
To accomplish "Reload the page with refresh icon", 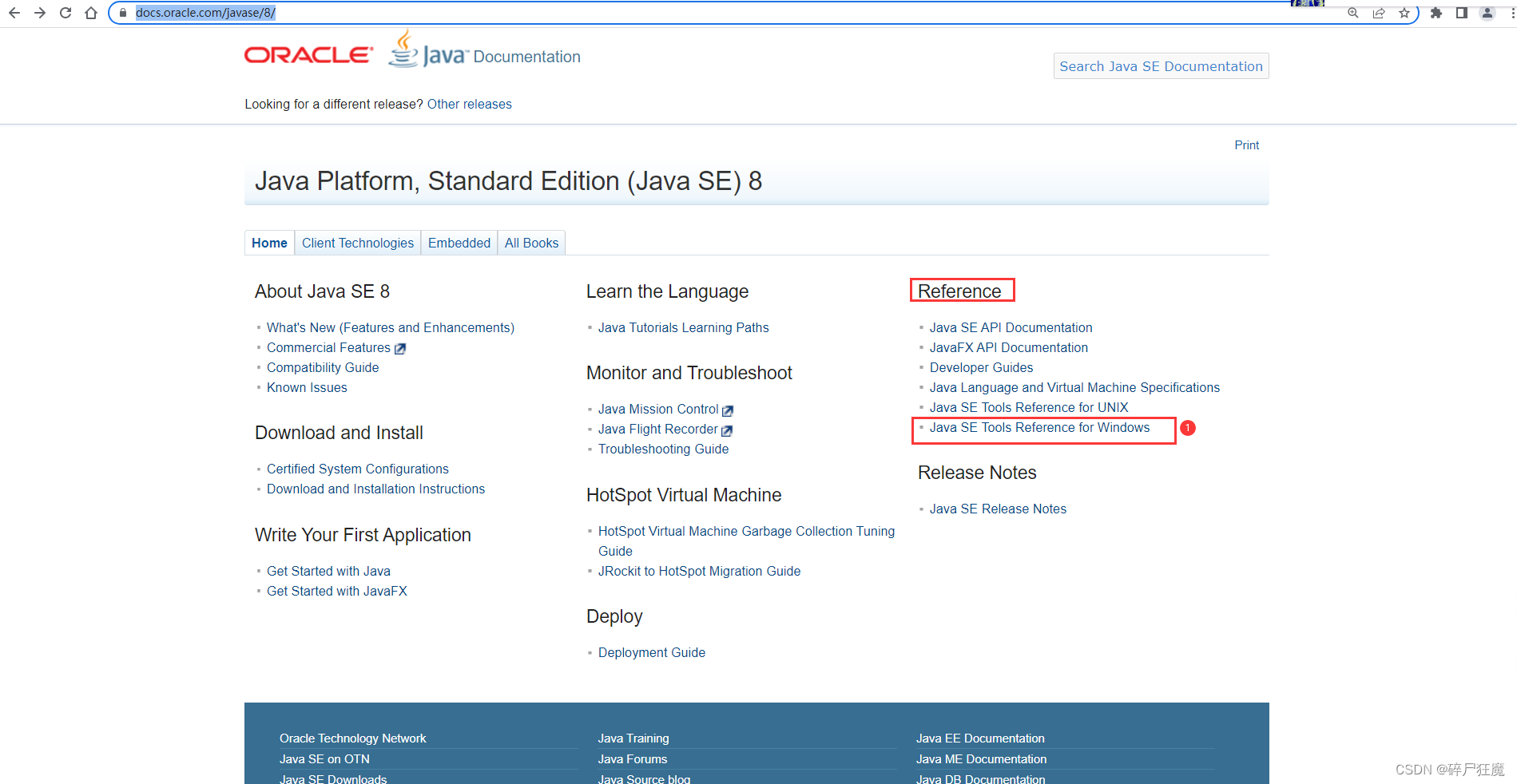I will tap(66, 13).
